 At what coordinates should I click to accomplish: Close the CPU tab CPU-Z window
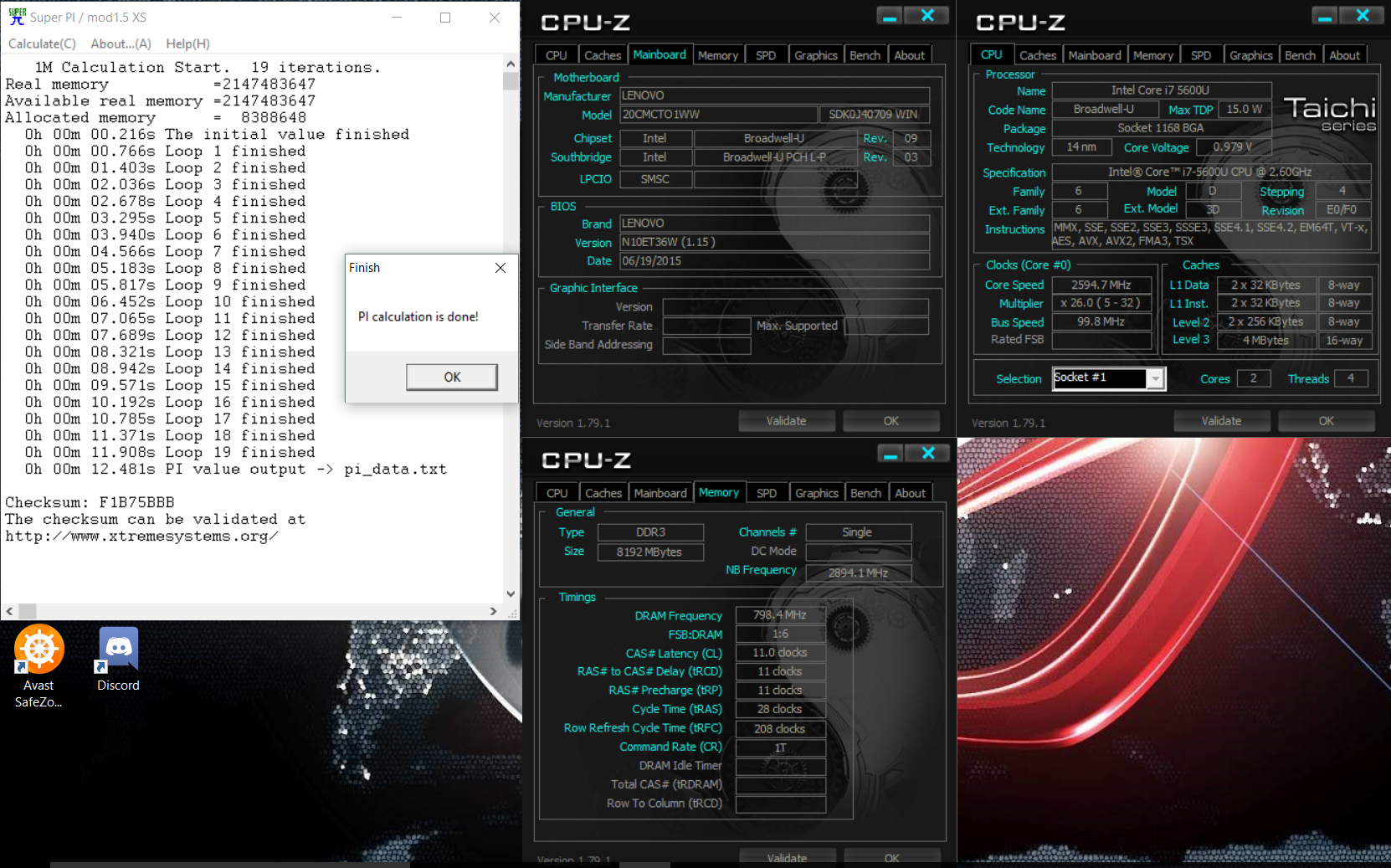pyautogui.click(x=1363, y=16)
